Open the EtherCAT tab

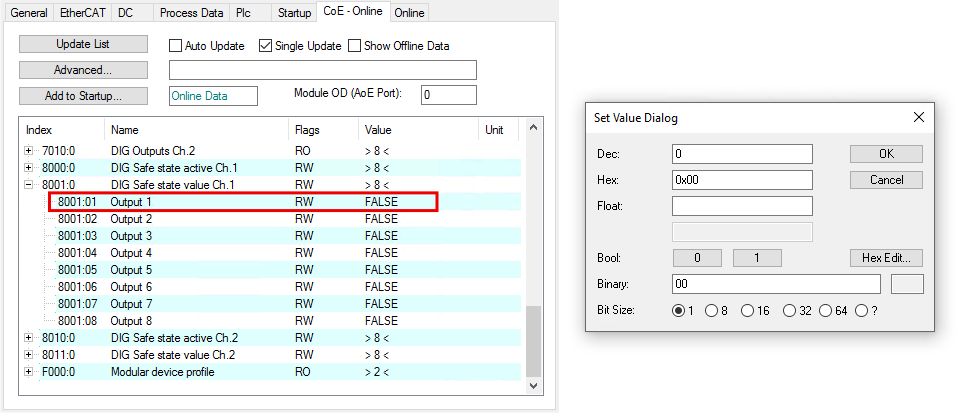[x=82, y=13]
